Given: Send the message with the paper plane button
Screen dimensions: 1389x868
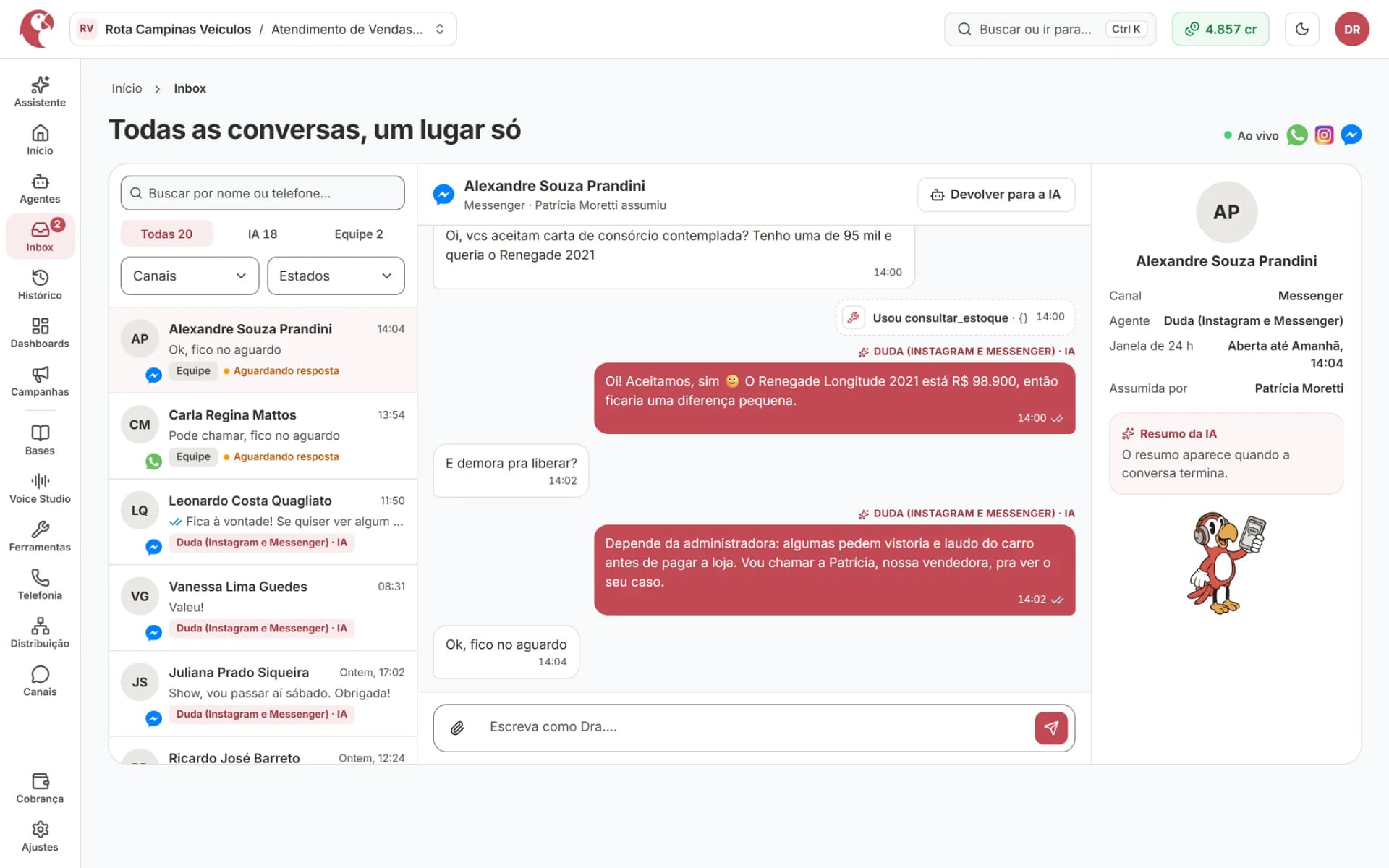Looking at the screenshot, I should pyautogui.click(x=1051, y=728).
